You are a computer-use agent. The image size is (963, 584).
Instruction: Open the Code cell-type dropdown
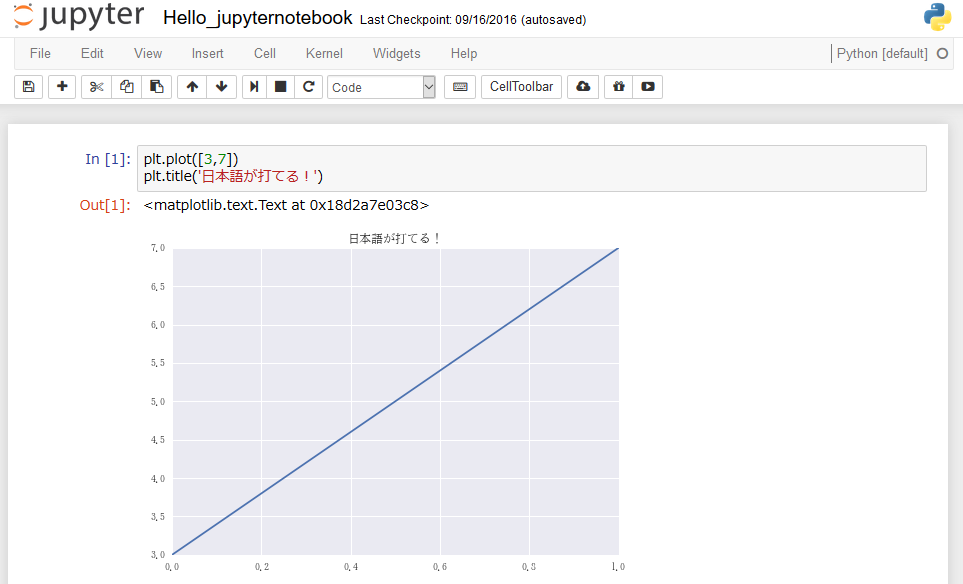click(x=381, y=87)
